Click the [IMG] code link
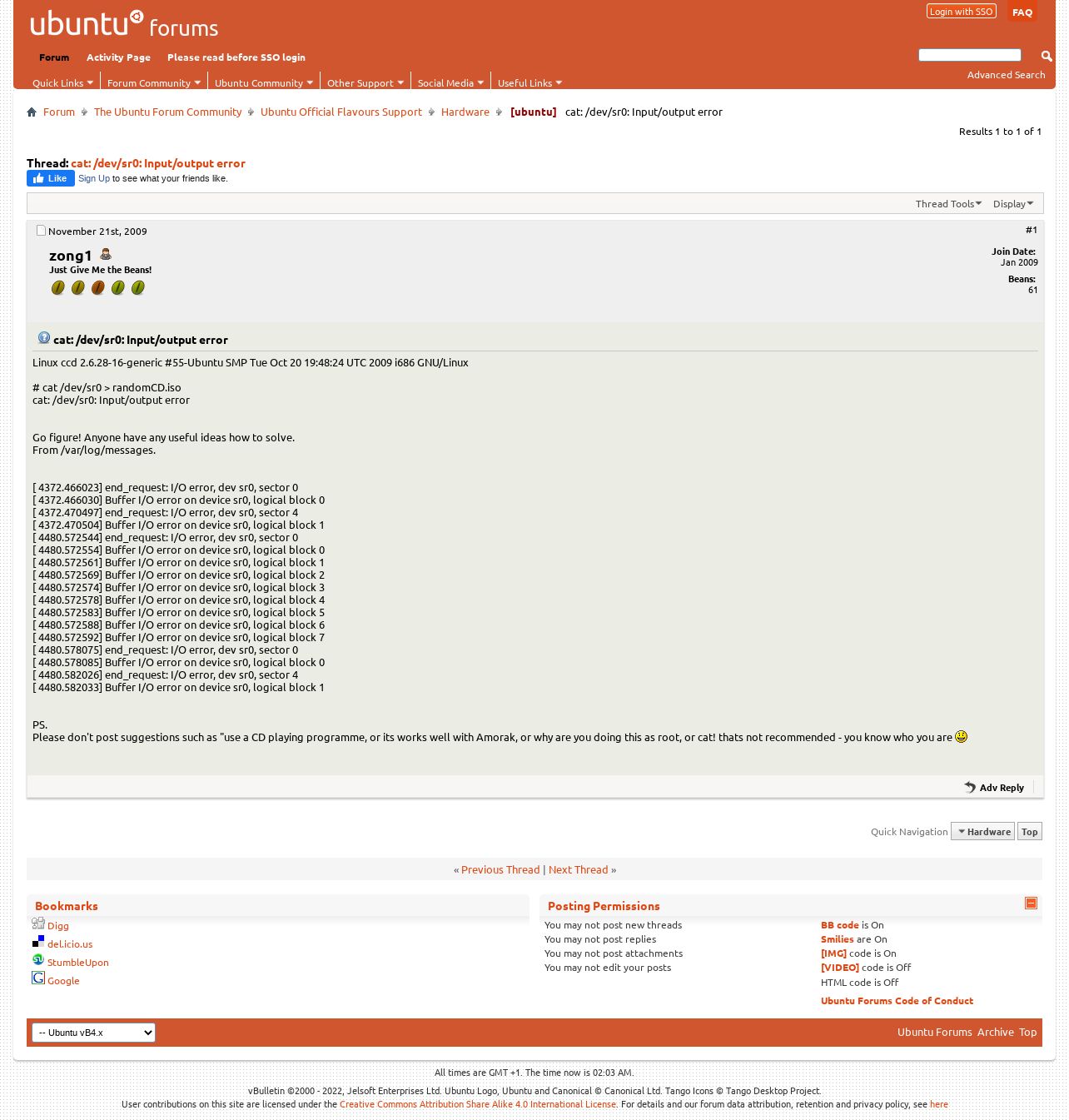The image size is (1069, 1120). 833,953
